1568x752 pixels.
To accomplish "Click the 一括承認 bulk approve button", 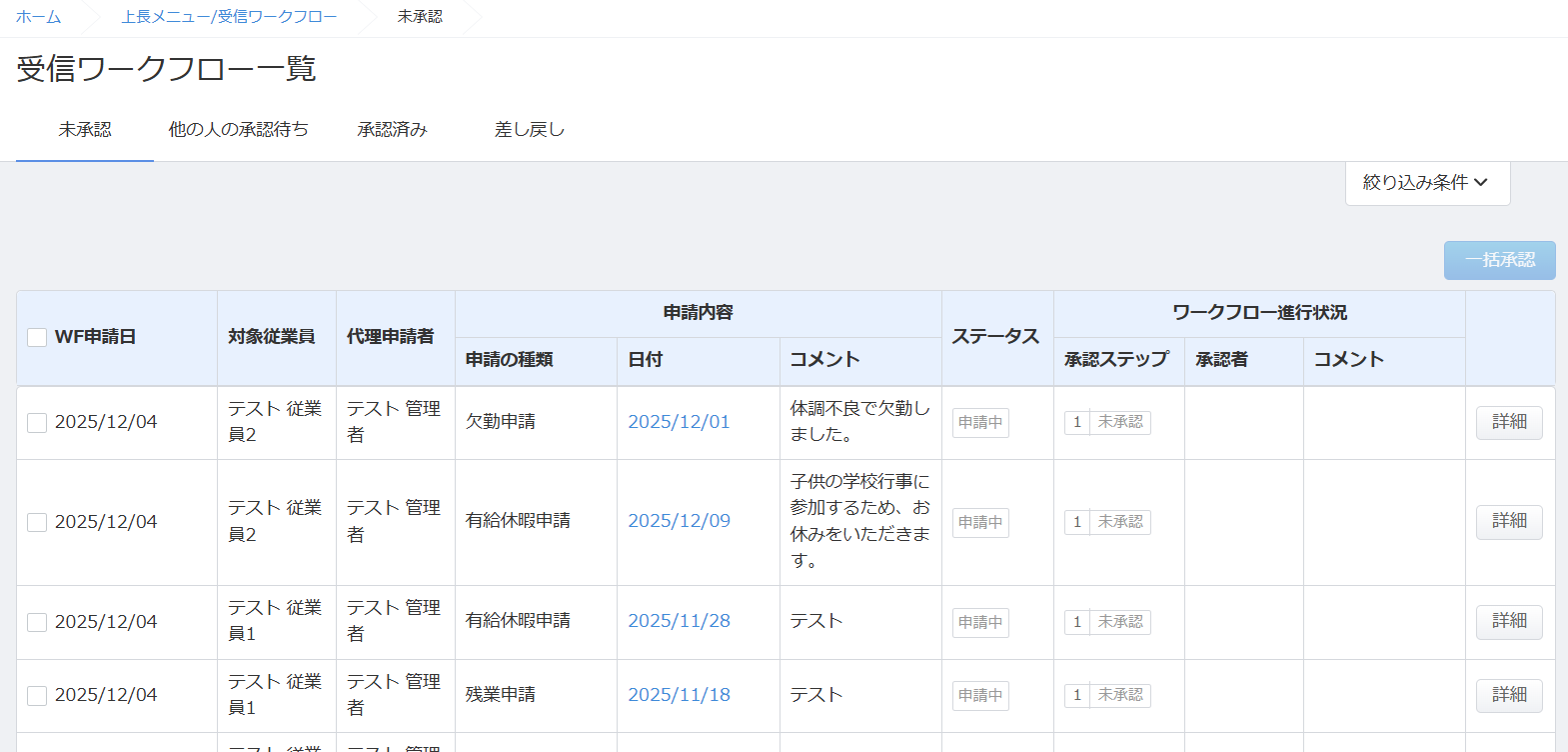I will (x=1499, y=260).
